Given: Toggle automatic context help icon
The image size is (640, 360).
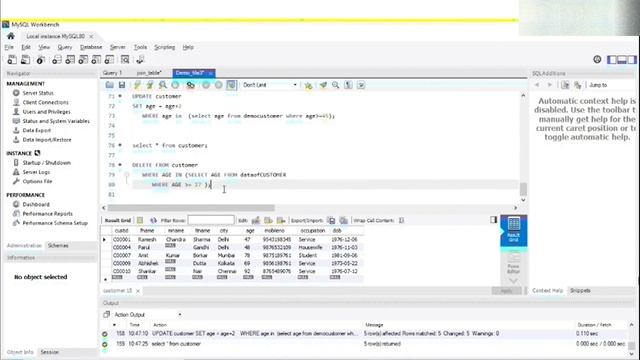Looking at the screenshot, I should point(578,85).
